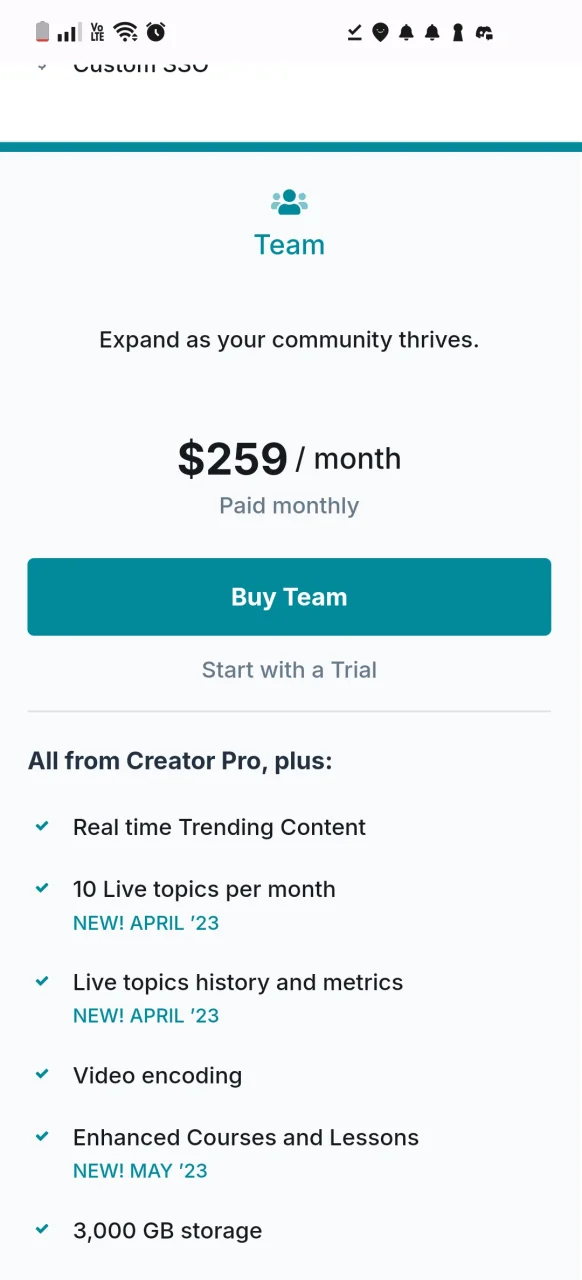Tap checkmark beside Real time Trending Content
582x1280 pixels.
tap(42, 826)
